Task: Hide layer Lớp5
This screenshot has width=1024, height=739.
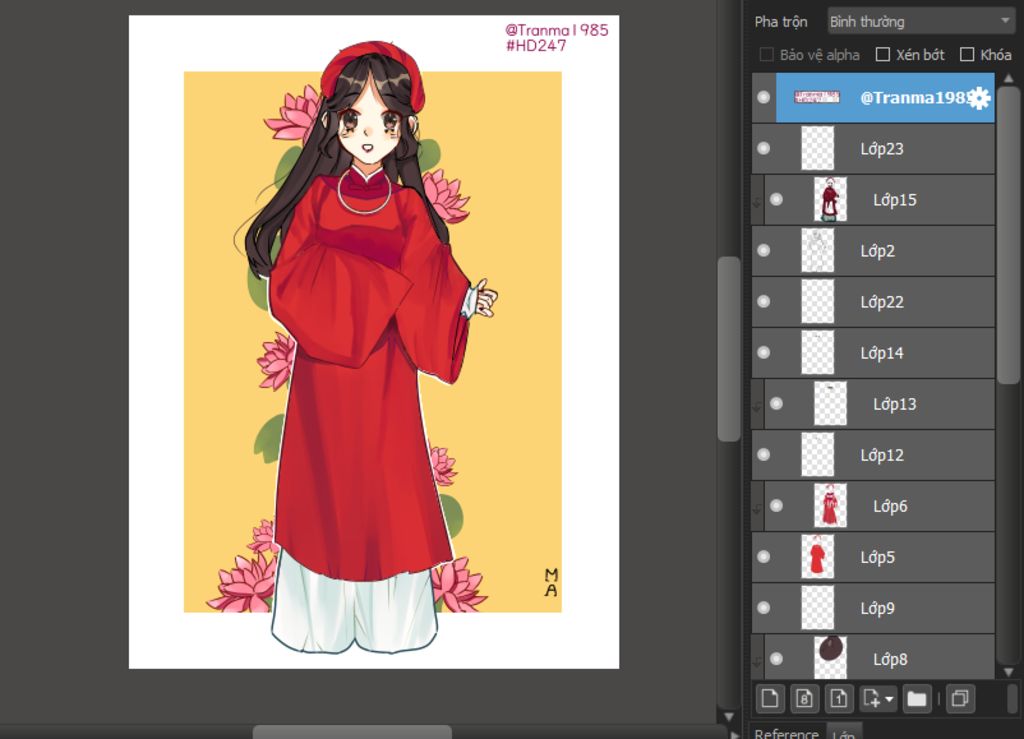Action: 763,556
